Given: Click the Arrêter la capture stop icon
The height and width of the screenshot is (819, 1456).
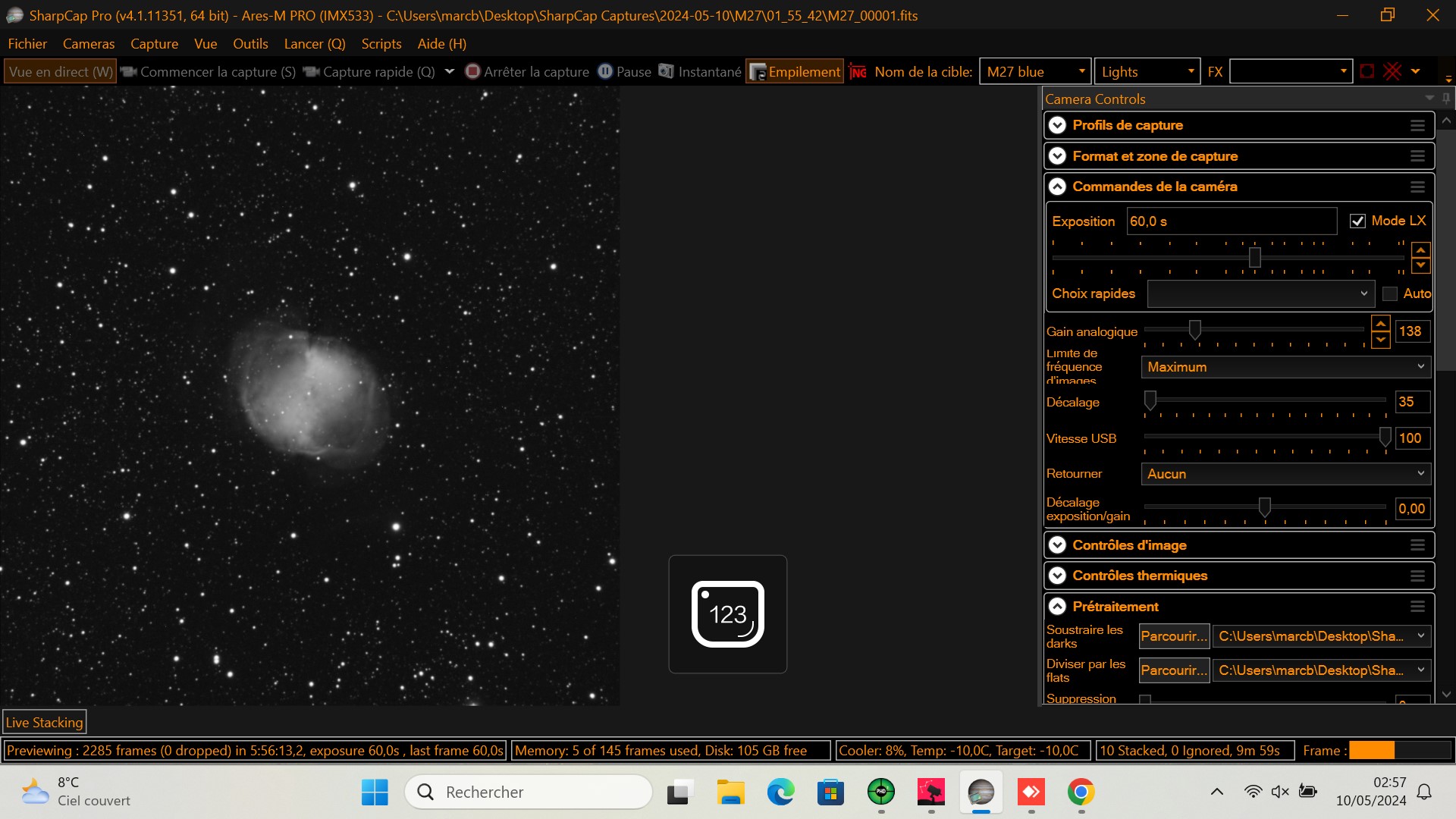Looking at the screenshot, I should point(472,71).
